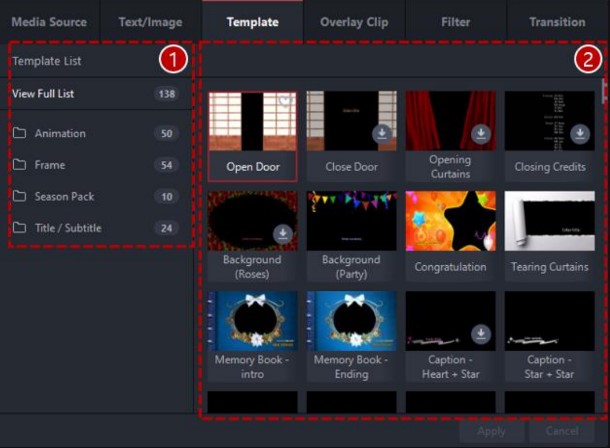Image resolution: width=610 pixels, height=448 pixels.
Task: Download the Closing Credits template
Action: point(580,133)
